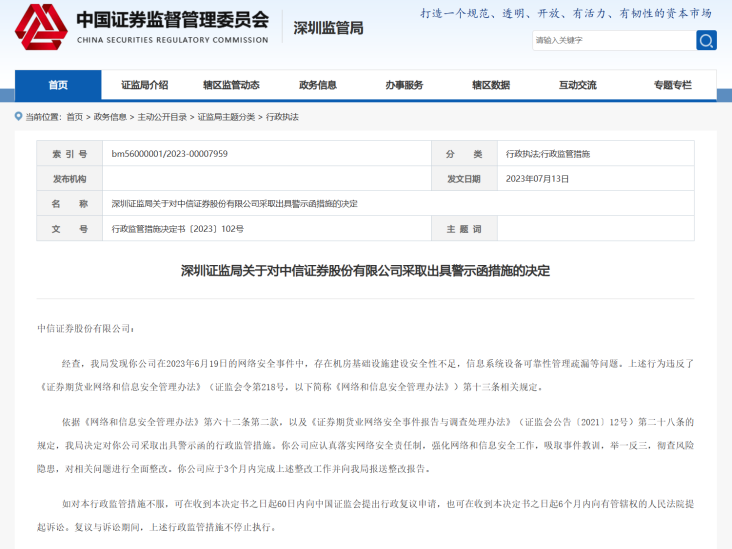Select index number bm56000001/2023-00007959
The height and width of the screenshot is (549, 732).
[x=169, y=154]
